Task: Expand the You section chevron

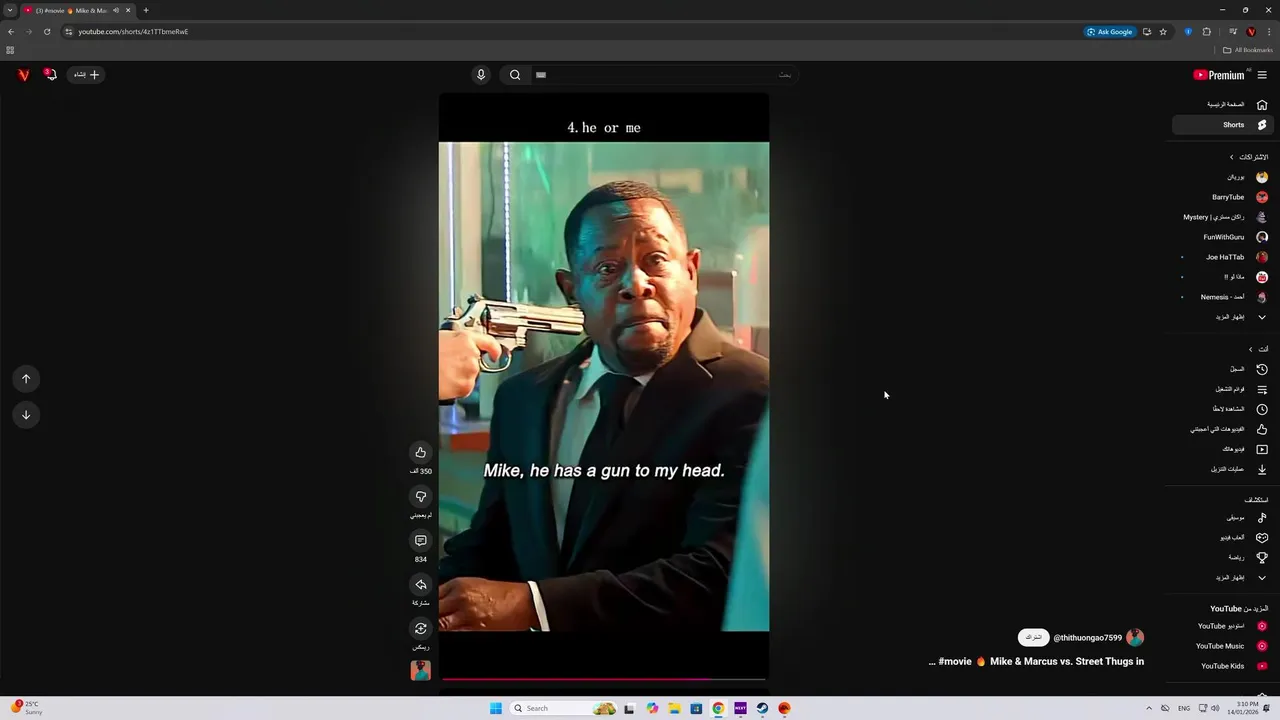Action: coord(1250,349)
